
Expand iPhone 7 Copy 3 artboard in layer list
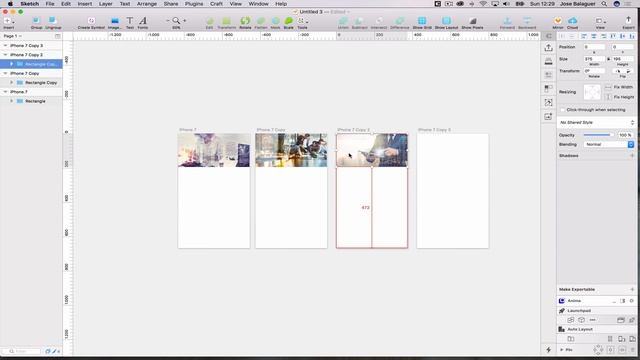coord(5,46)
